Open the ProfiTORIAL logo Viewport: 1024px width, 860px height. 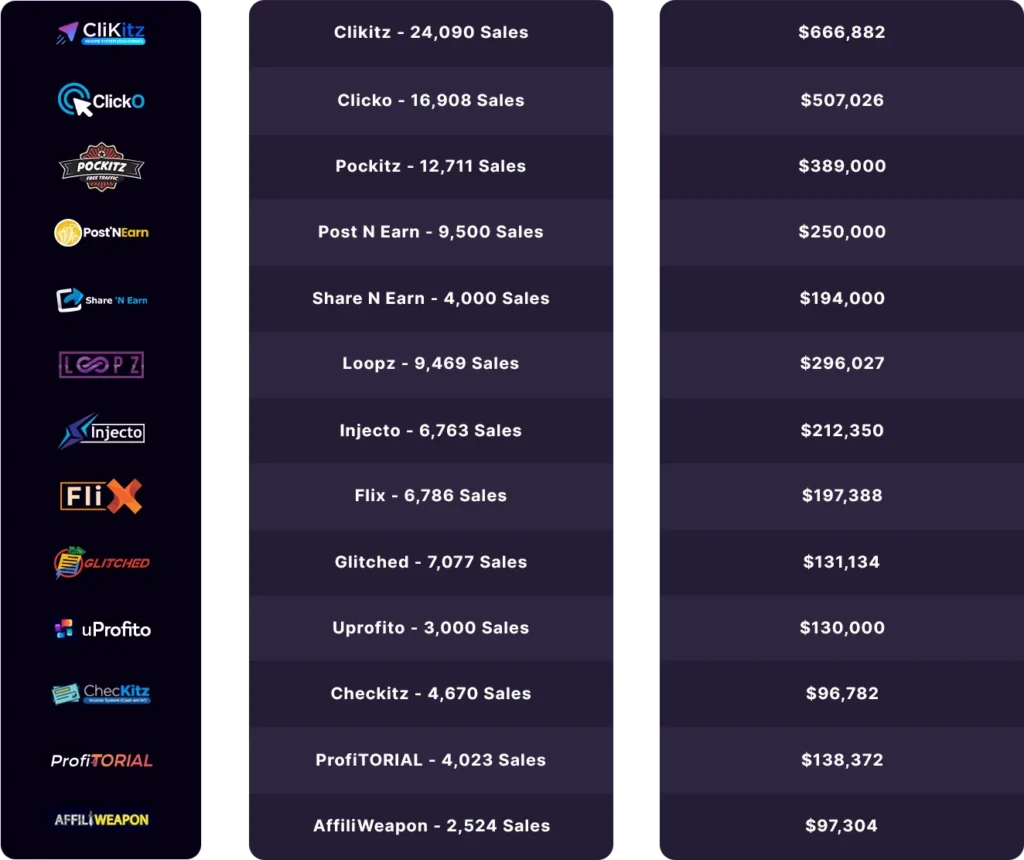(x=101, y=760)
